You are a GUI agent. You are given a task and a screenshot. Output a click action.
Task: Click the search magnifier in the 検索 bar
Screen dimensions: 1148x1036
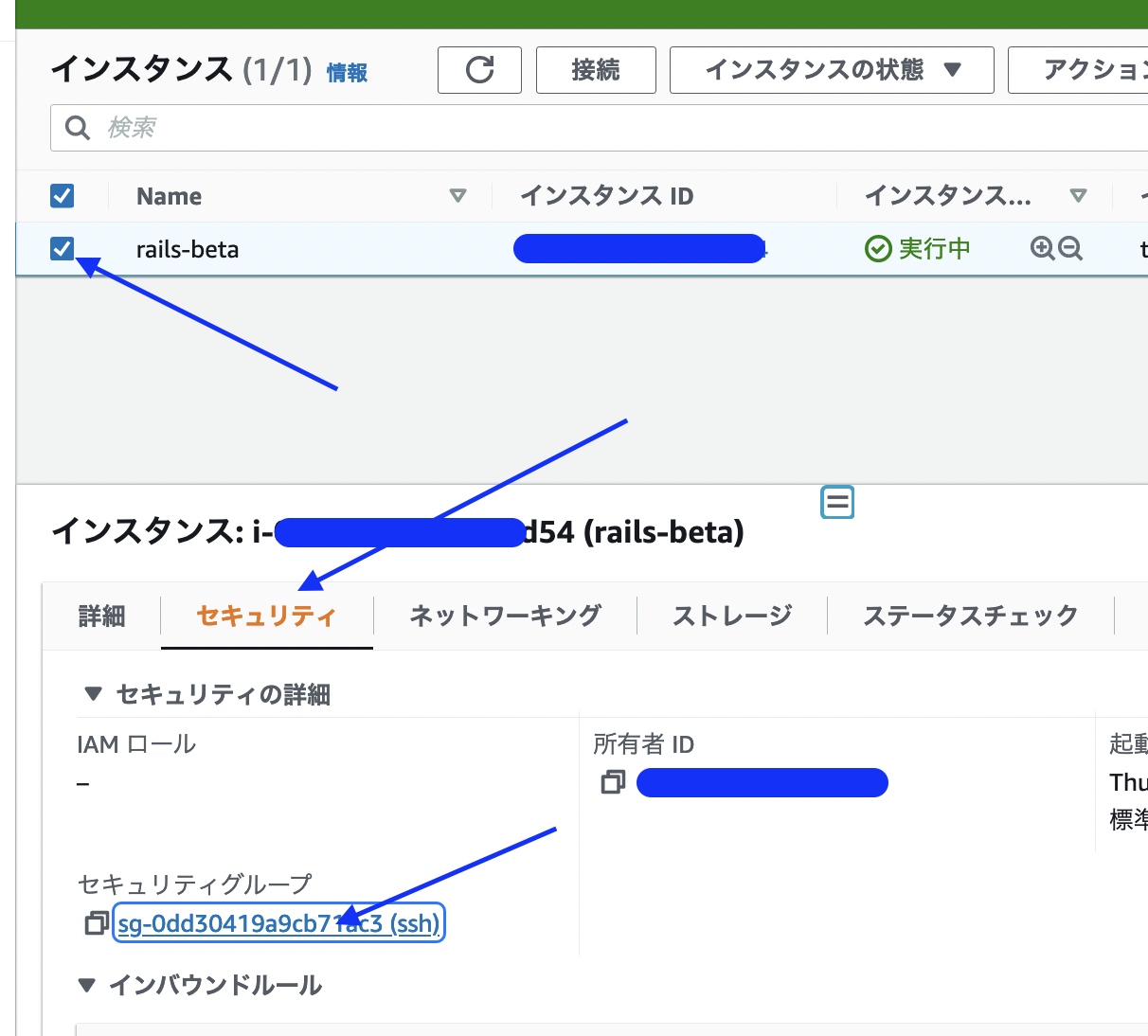pos(77,127)
